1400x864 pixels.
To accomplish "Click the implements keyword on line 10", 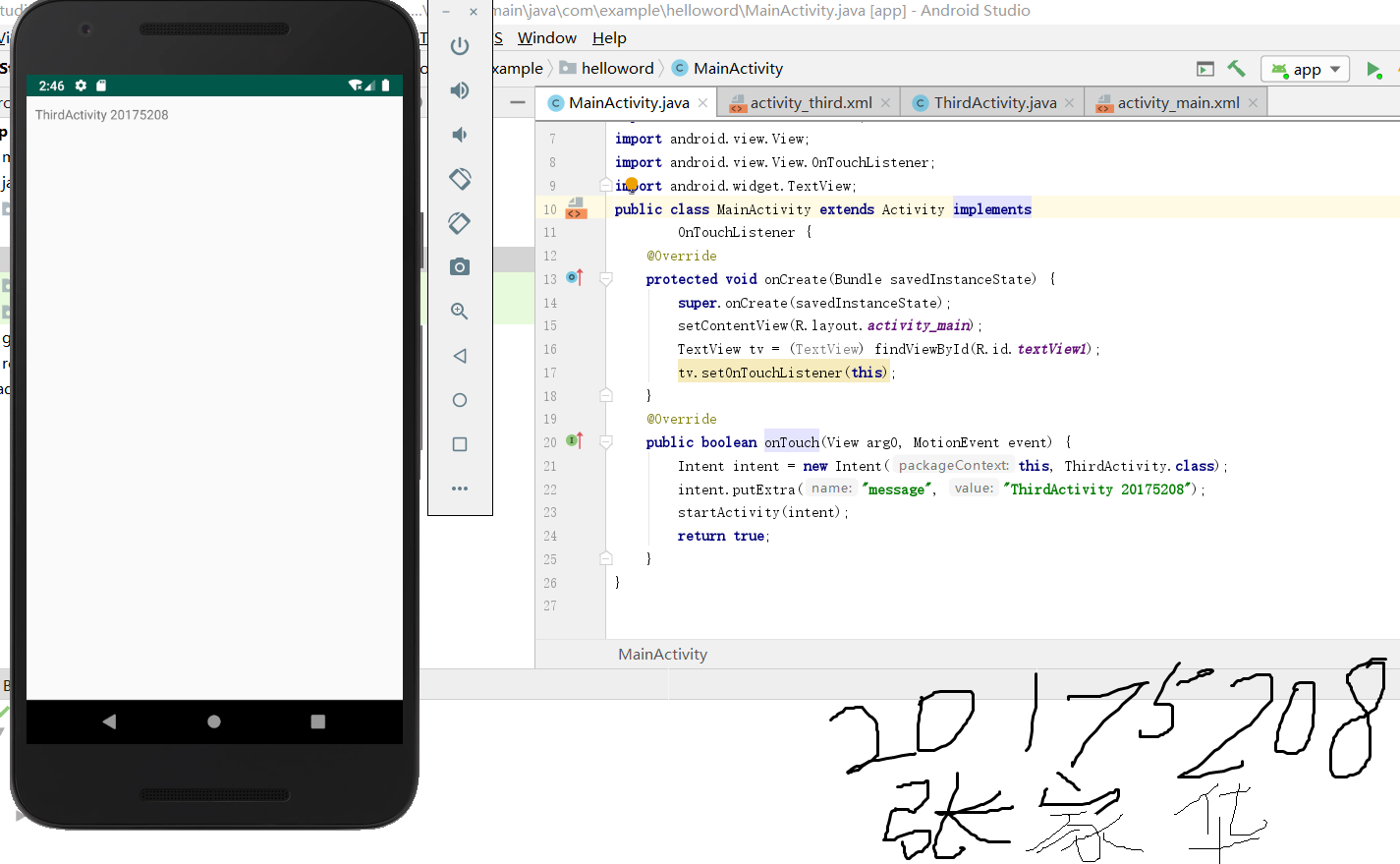I will coord(992,209).
